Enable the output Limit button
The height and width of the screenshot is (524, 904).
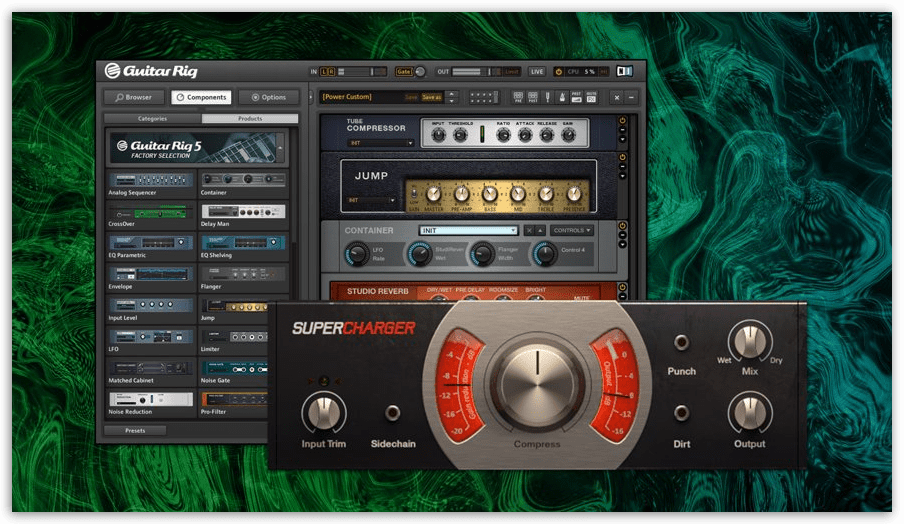tap(511, 71)
